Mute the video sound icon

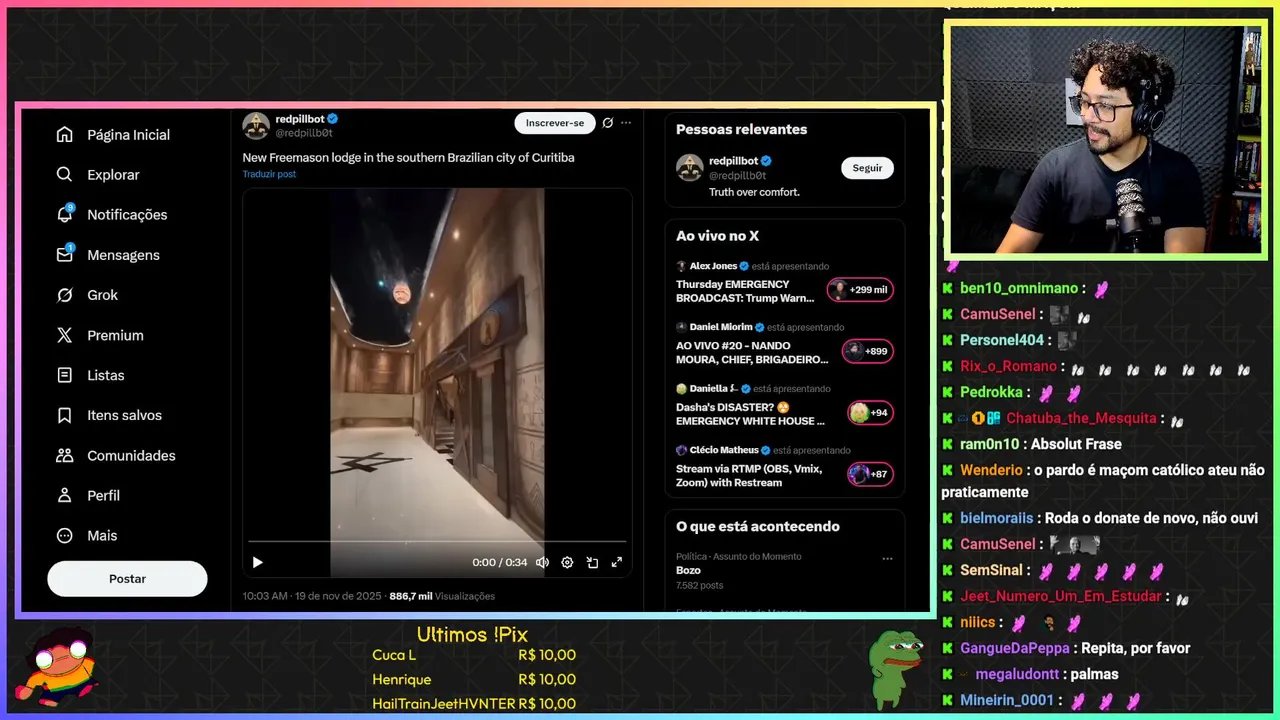click(542, 562)
